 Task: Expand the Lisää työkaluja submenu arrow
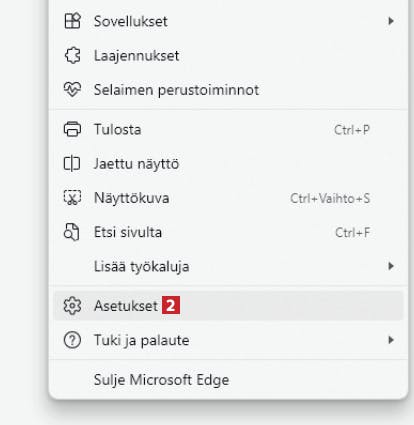point(391,266)
